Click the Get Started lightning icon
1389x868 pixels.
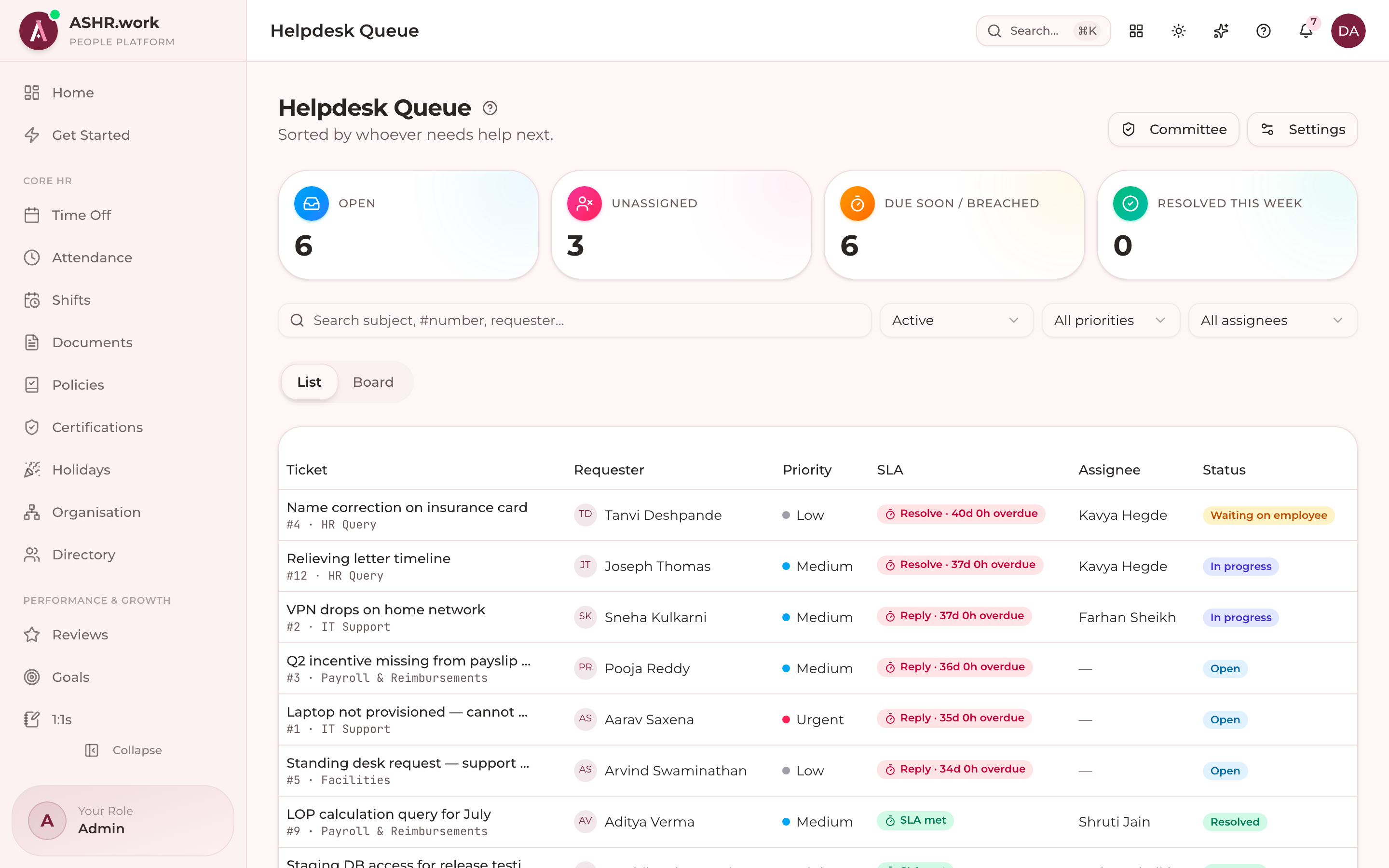tap(31, 135)
